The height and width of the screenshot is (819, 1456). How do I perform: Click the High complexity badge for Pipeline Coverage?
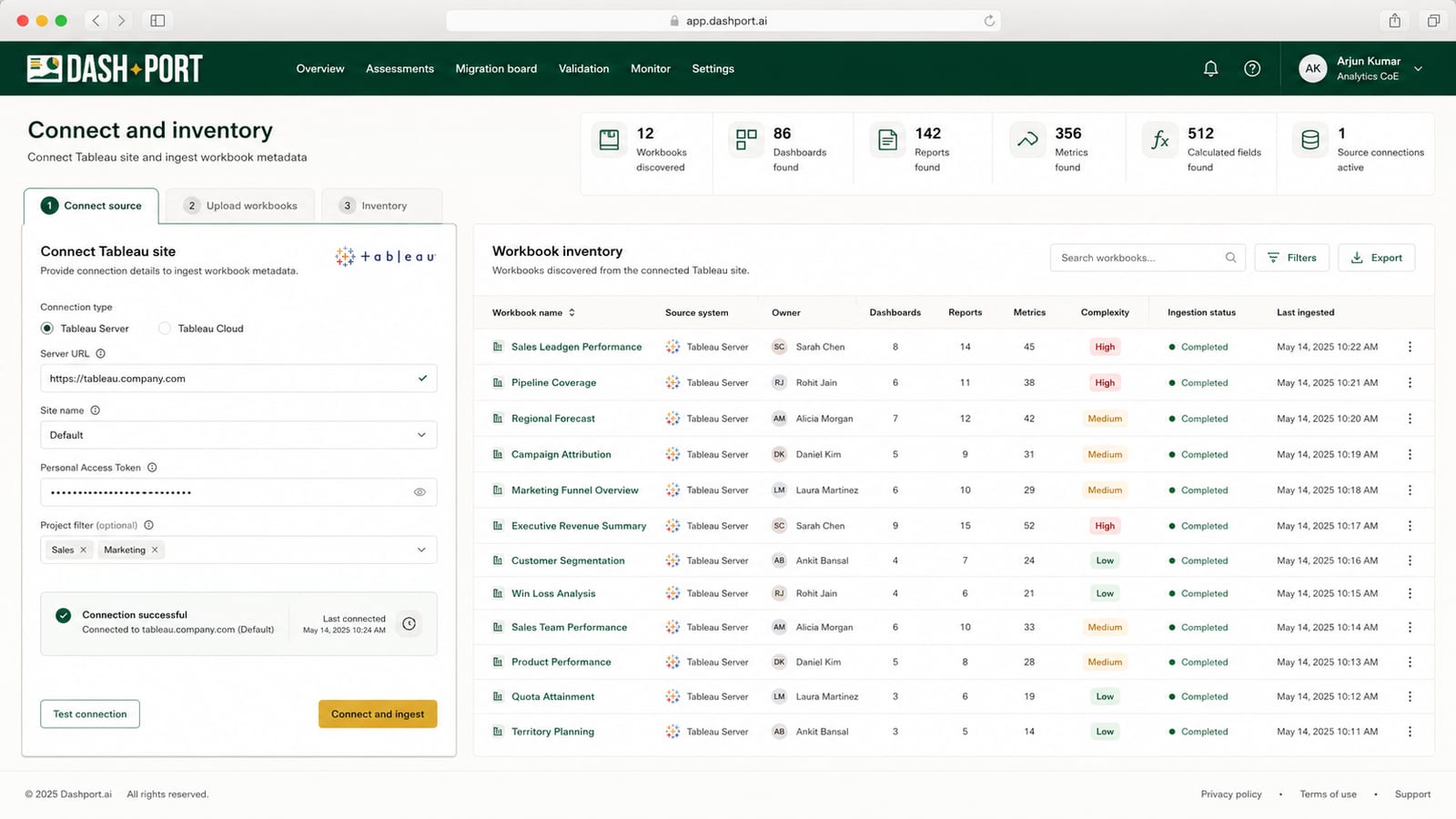[x=1105, y=383]
